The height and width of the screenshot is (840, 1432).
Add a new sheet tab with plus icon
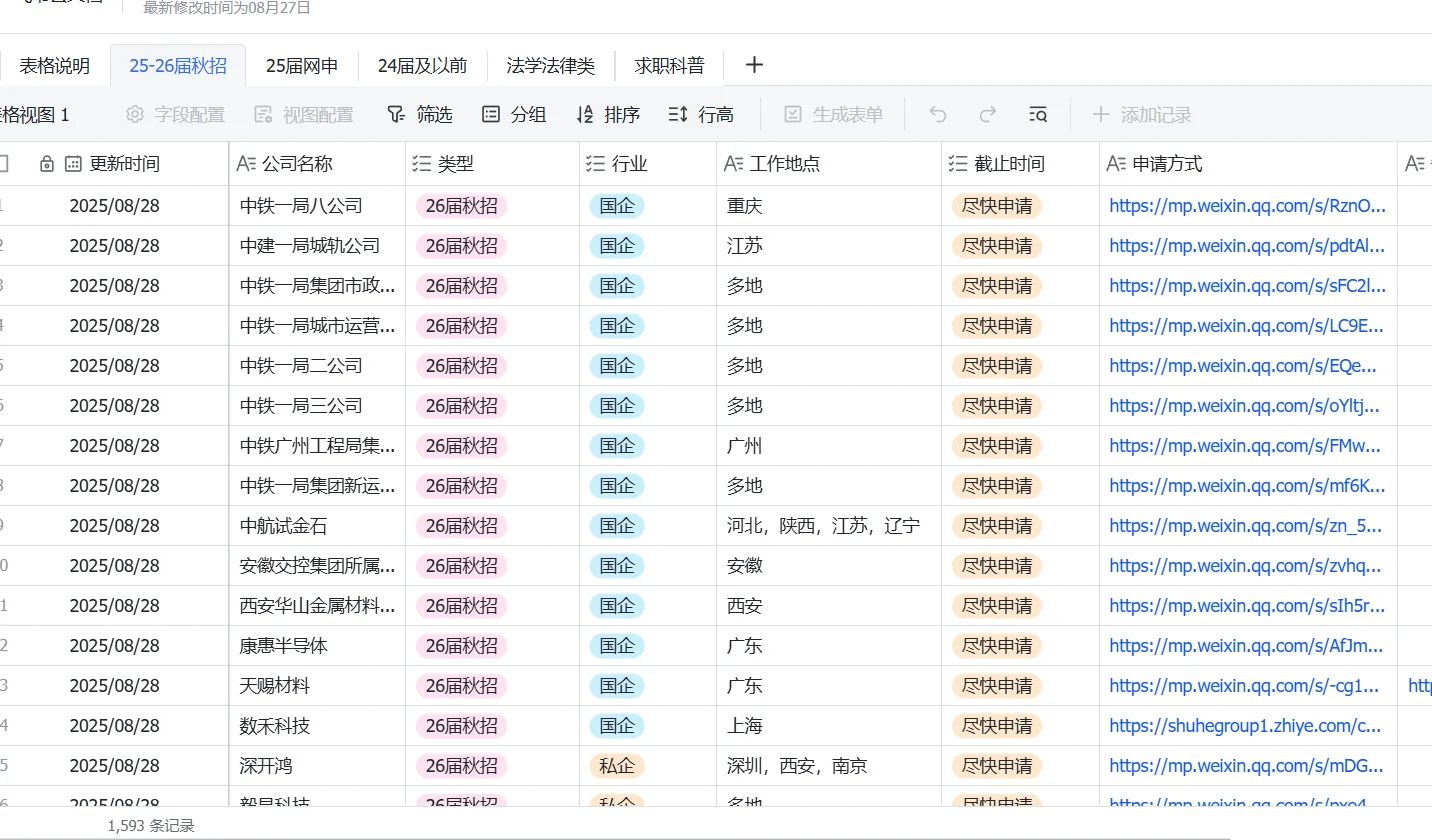tap(754, 65)
